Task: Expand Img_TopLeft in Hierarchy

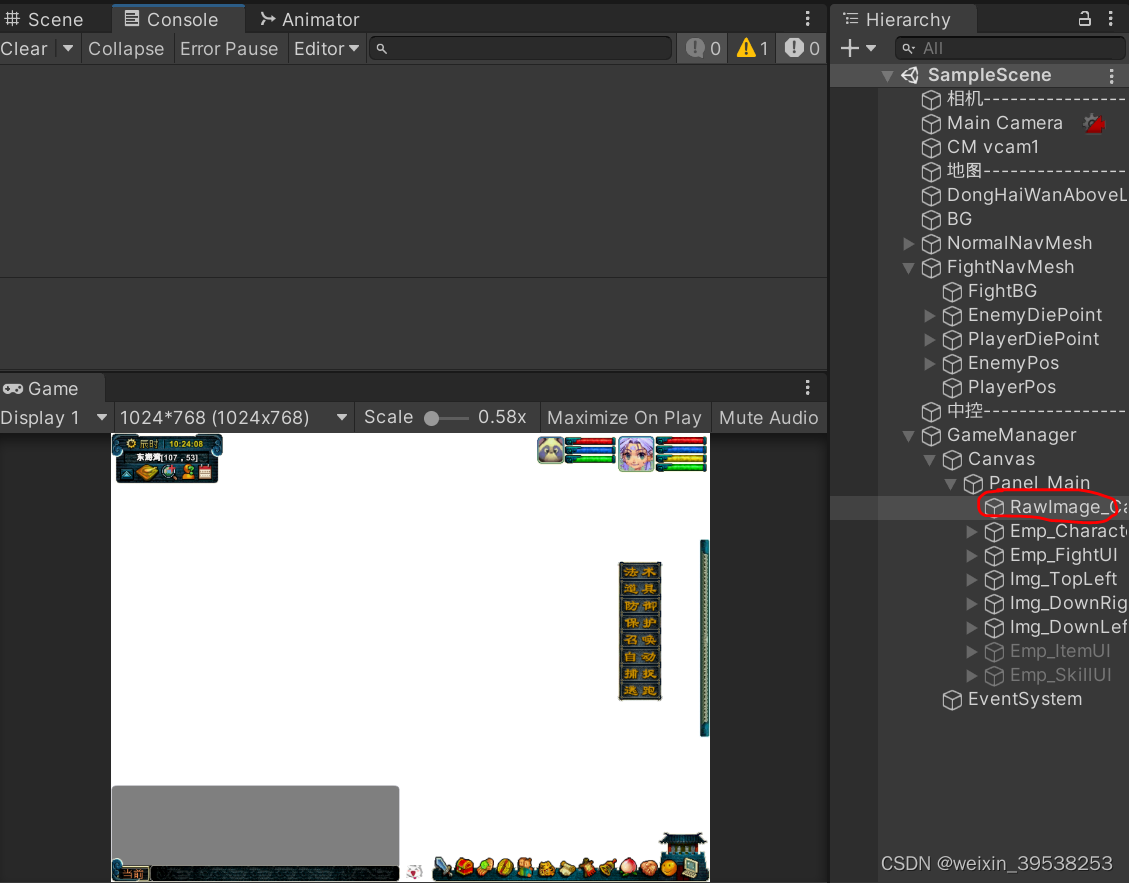Action: point(971,580)
